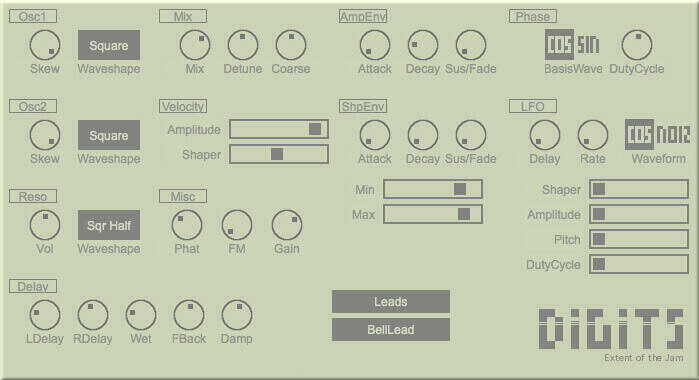Image resolution: width=699 pixels, height=380 pixels.
Task: Open the Osc2 Square waveshape selector
Action: 109,135
